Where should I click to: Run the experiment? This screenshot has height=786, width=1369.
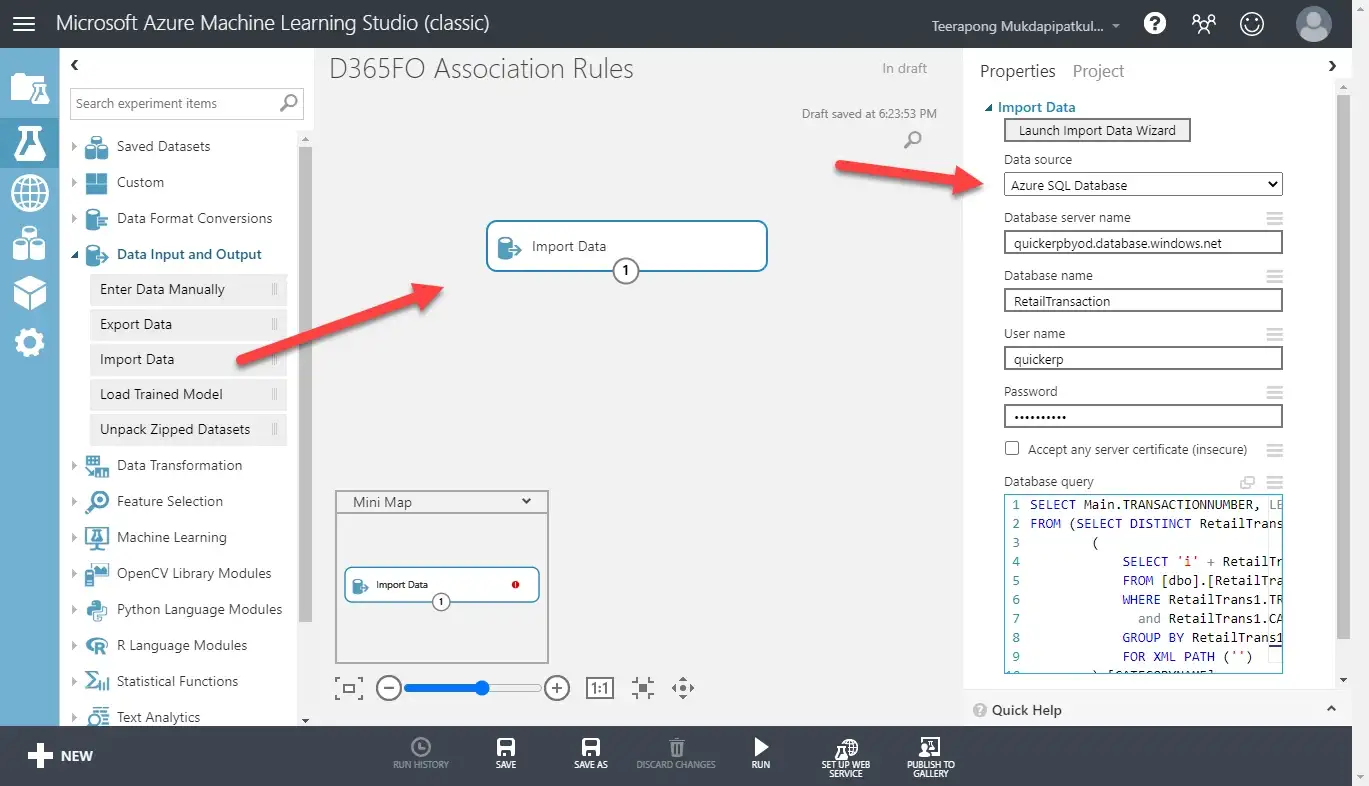(x=761, y=754)
